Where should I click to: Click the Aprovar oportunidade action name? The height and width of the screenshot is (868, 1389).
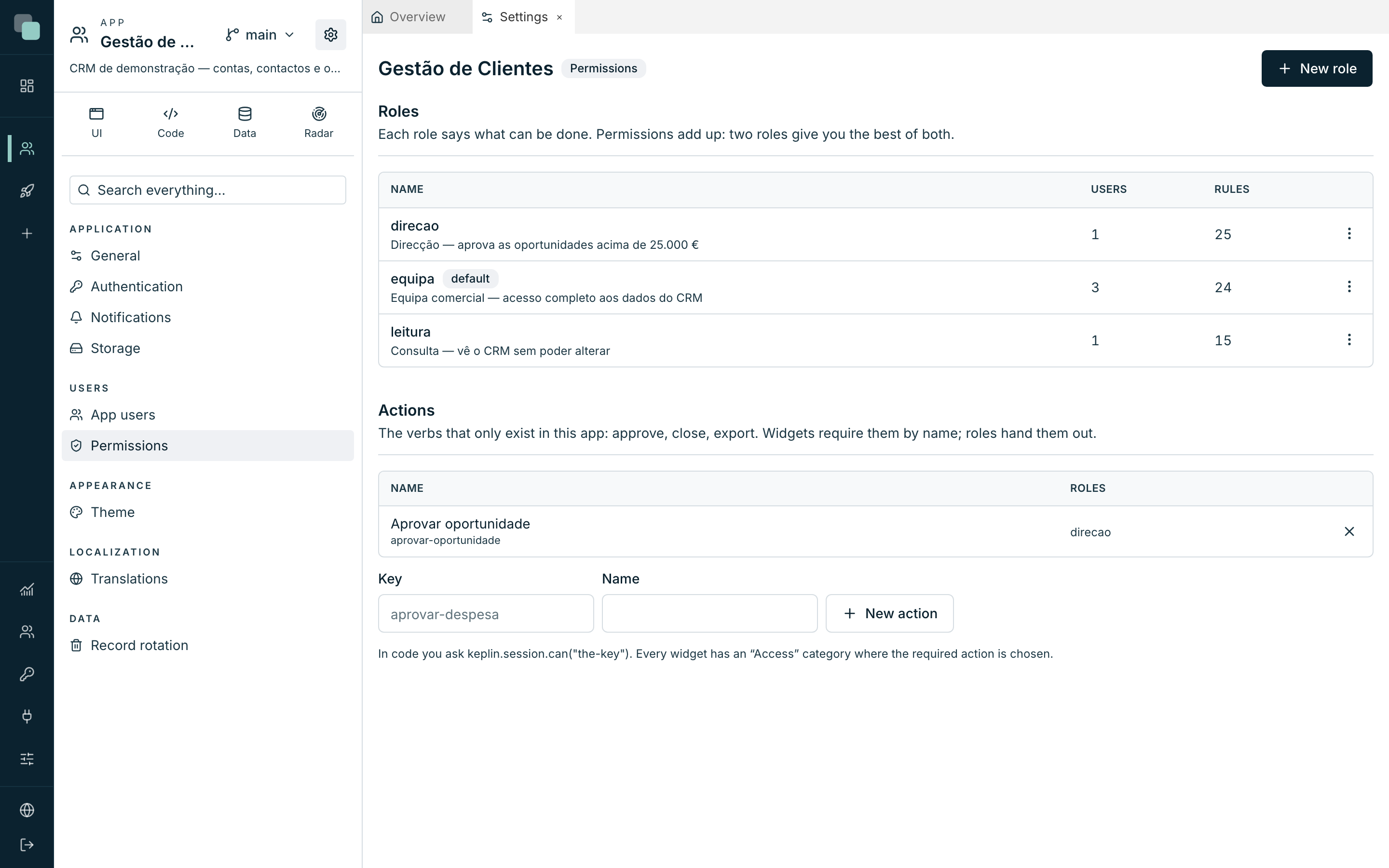[460, 524]
